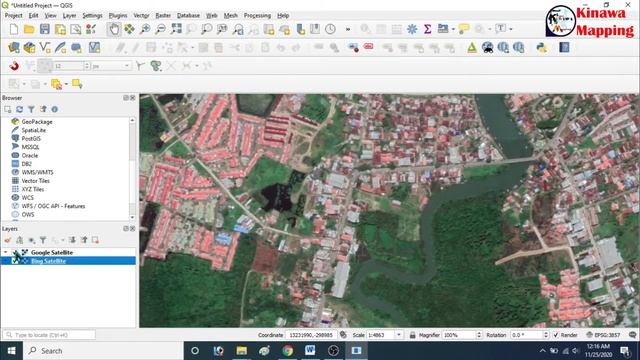Open Word from the taskbar
Viewport: 640px width, 360px height.
coord(310,351)
